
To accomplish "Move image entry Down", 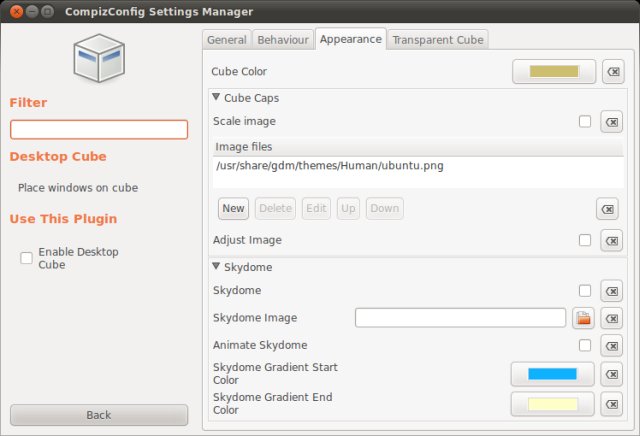I will click(384, 209).
